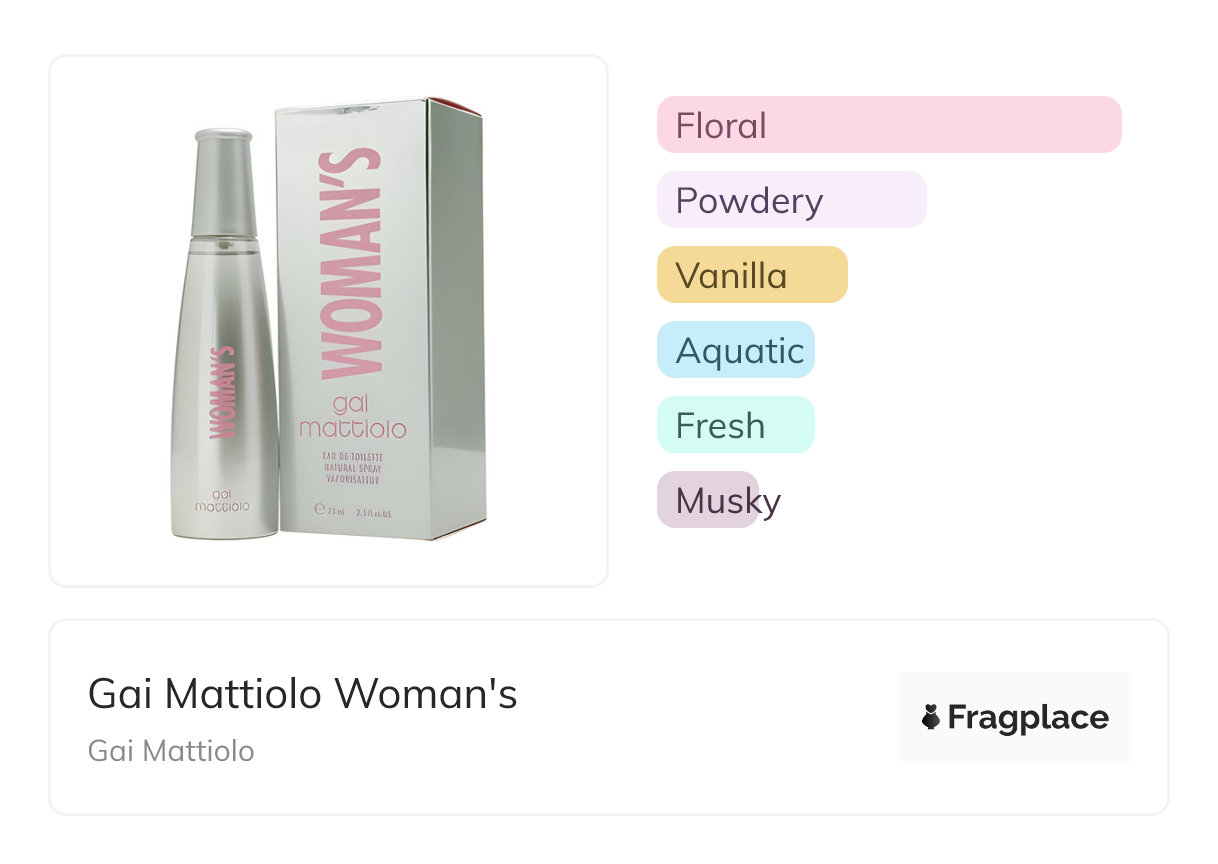Select the Powdery accord bar
The height and width of the screenshot is (864, 1218).
(791, 200)
